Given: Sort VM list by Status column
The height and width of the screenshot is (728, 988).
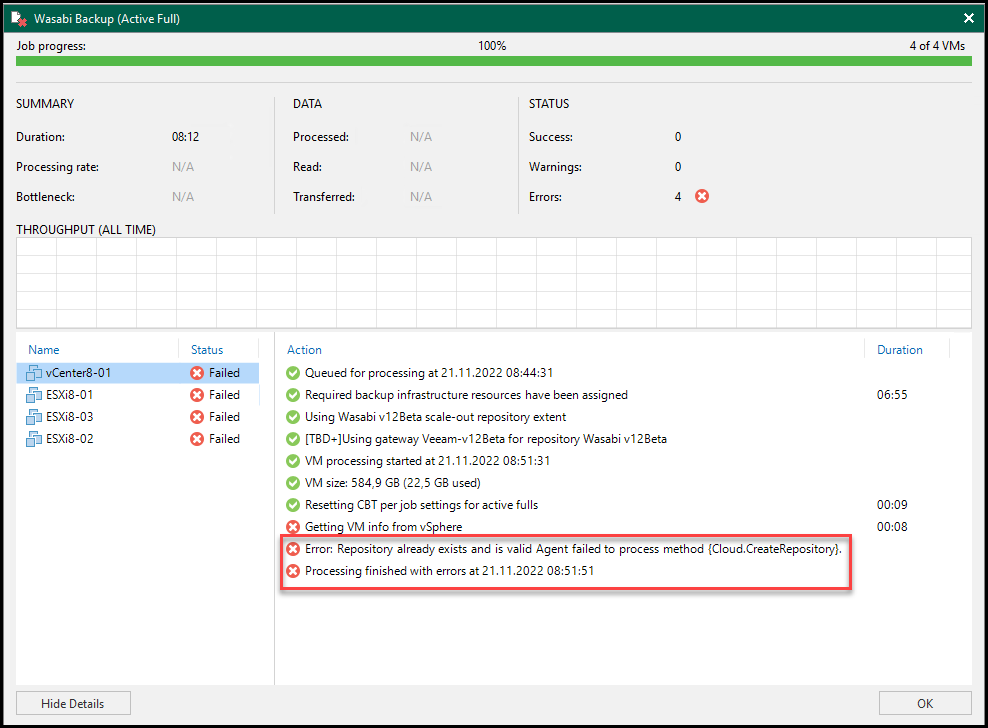Looking at the screenshot, I should point(207,350).
